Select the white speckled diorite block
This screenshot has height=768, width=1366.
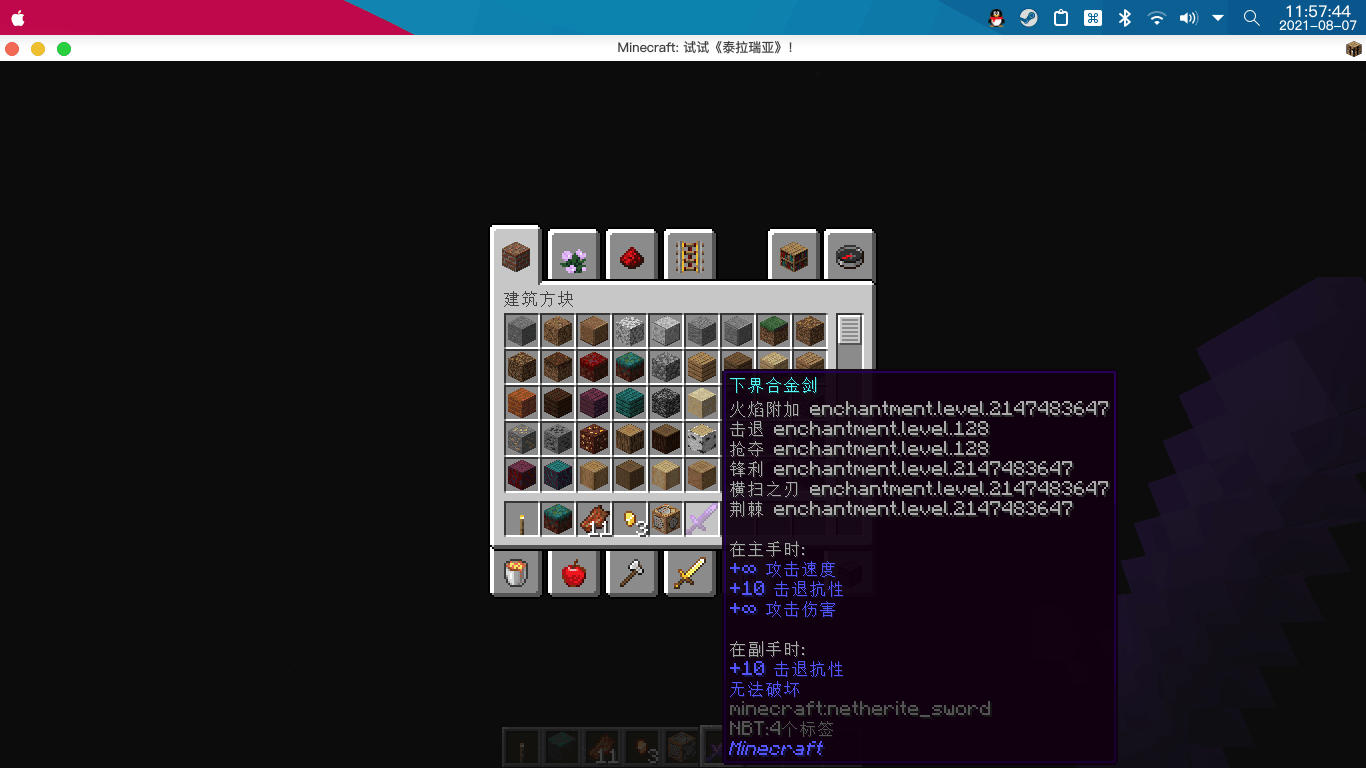(x=630, y=331)
